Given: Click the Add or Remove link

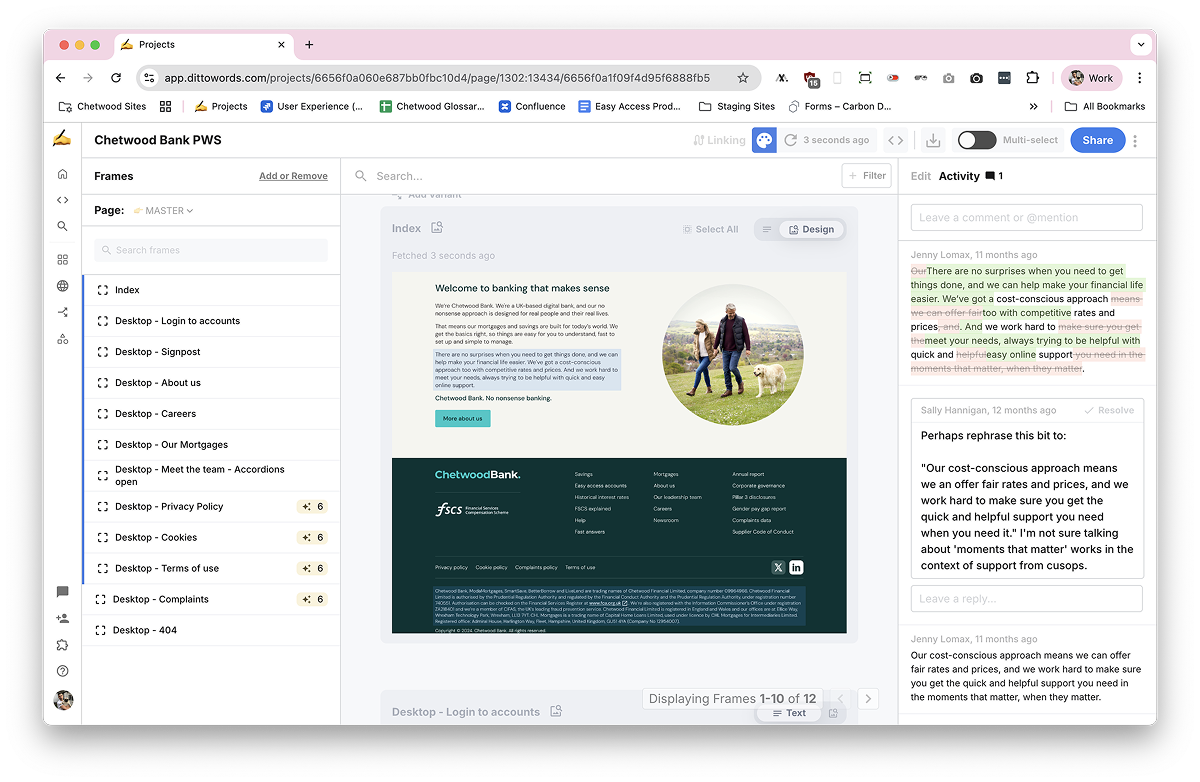Looking at the screenshot, I should tap(293, 176).
